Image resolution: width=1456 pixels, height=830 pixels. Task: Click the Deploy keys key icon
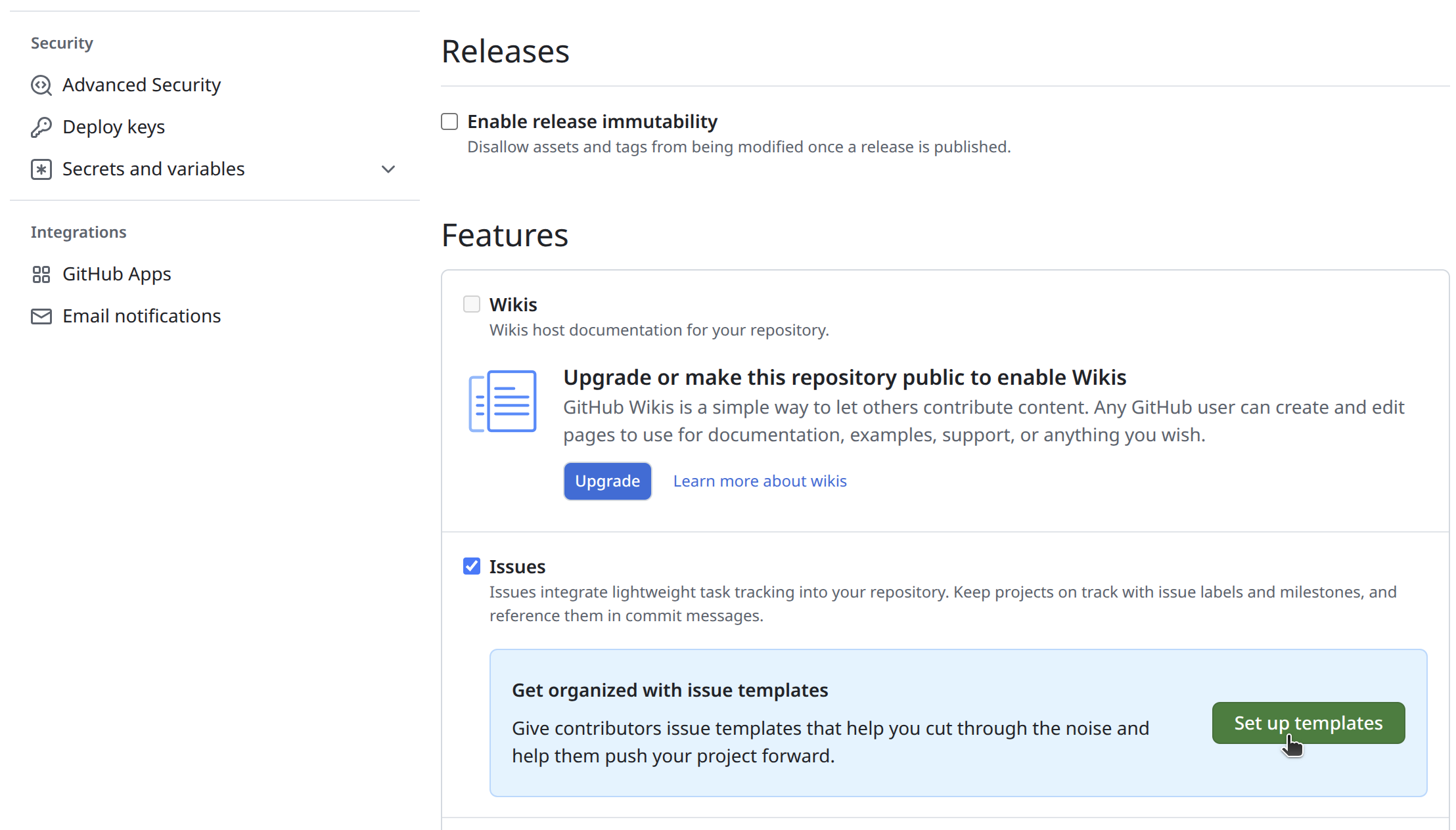pyautogui.click(x=41, y=127)
